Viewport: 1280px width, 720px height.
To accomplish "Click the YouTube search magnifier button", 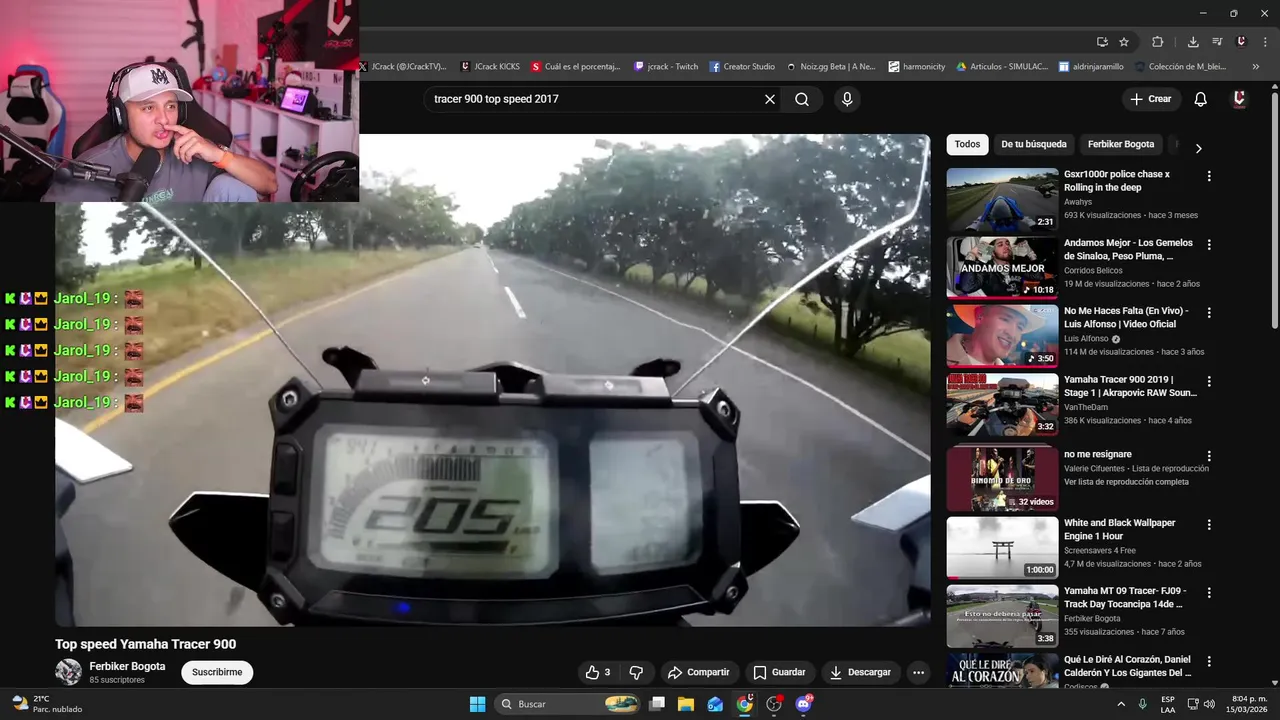I will point(802,99).
